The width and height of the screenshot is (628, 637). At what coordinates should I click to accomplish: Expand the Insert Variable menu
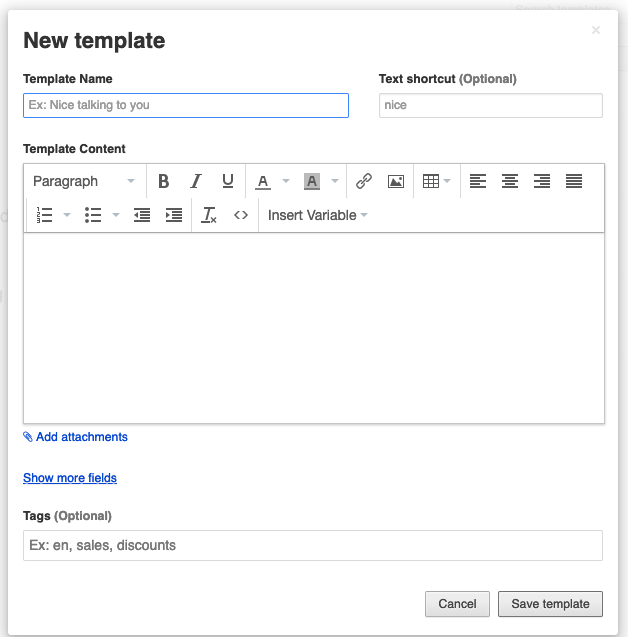(x=318, y=215)
